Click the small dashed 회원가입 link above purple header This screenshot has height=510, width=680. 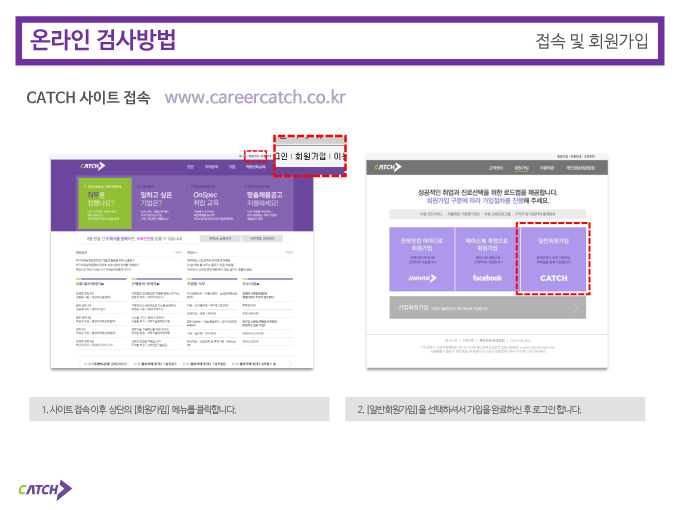point(255,156)
